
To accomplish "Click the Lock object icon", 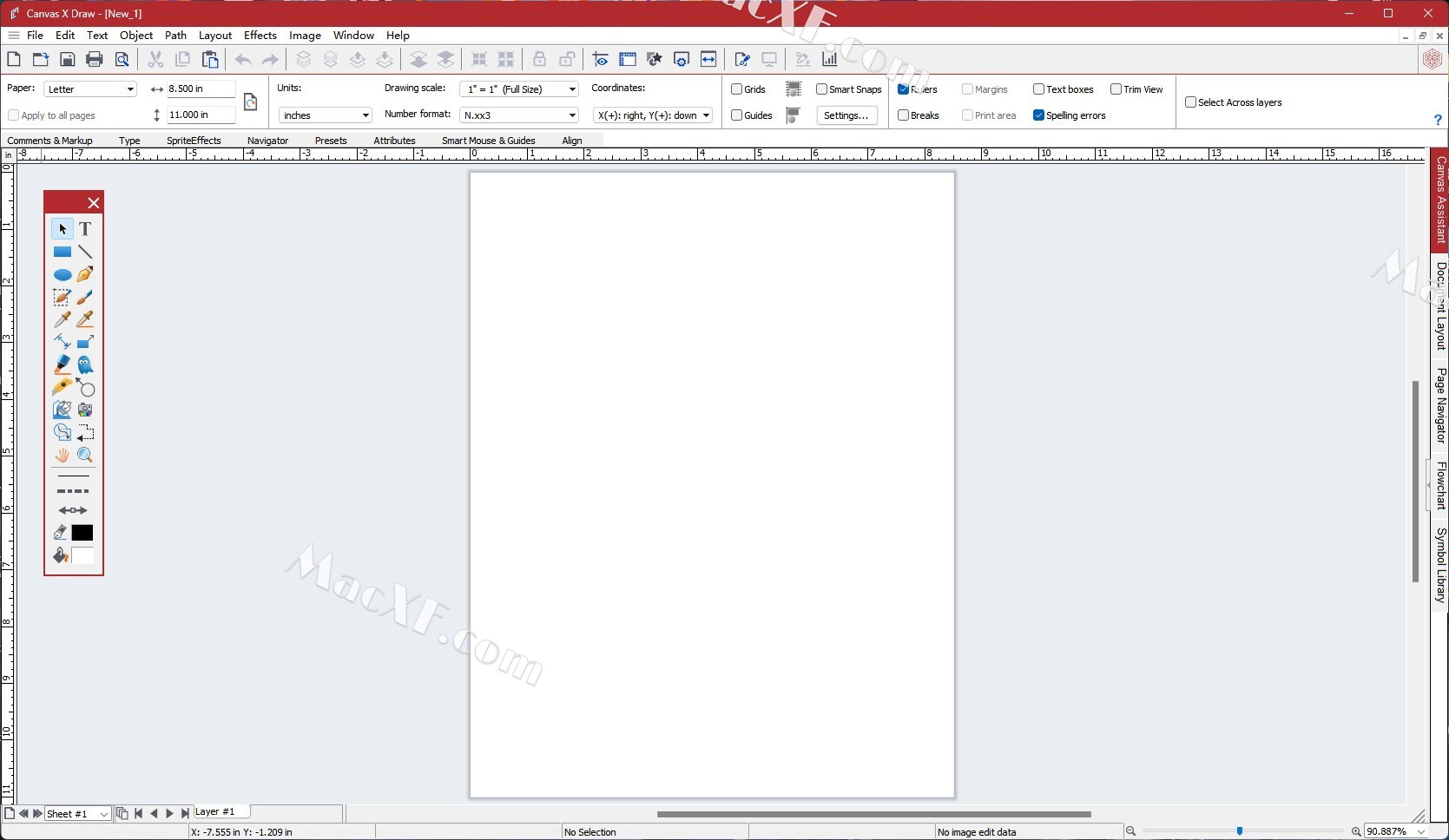I will click(x=539, y=59).
